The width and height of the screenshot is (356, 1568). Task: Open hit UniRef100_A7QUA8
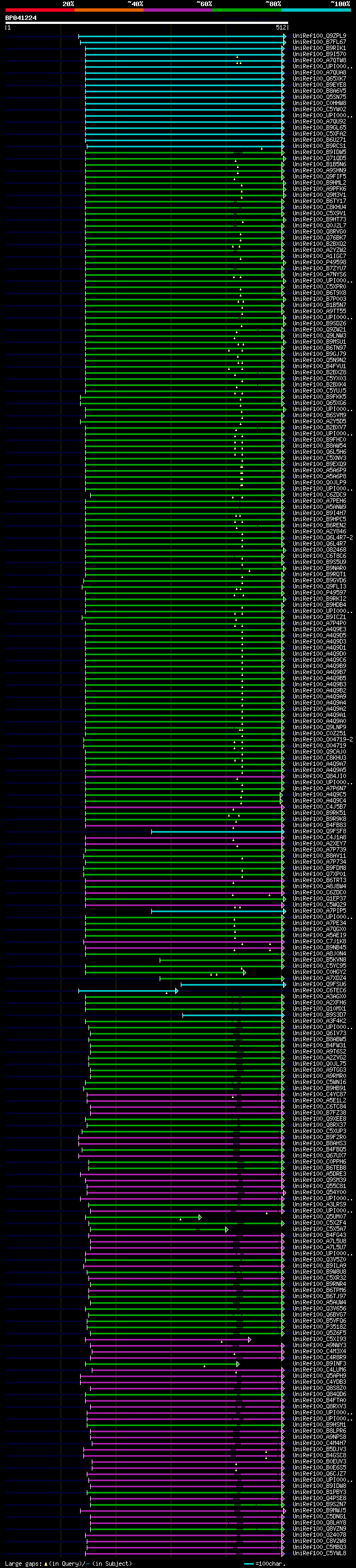319,72
